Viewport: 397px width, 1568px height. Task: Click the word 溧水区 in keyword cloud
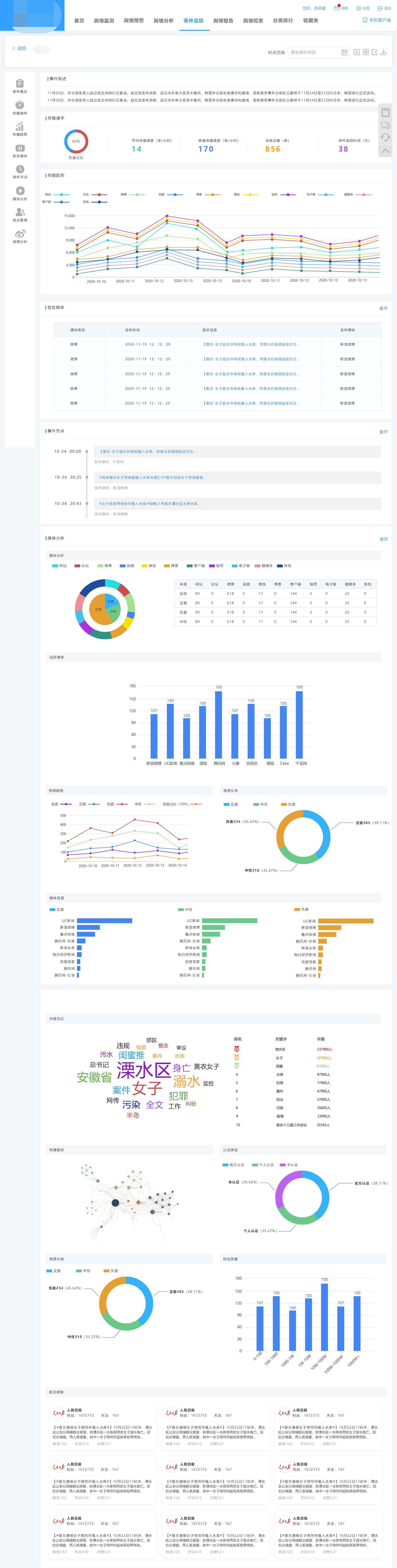pos(144,1071)
